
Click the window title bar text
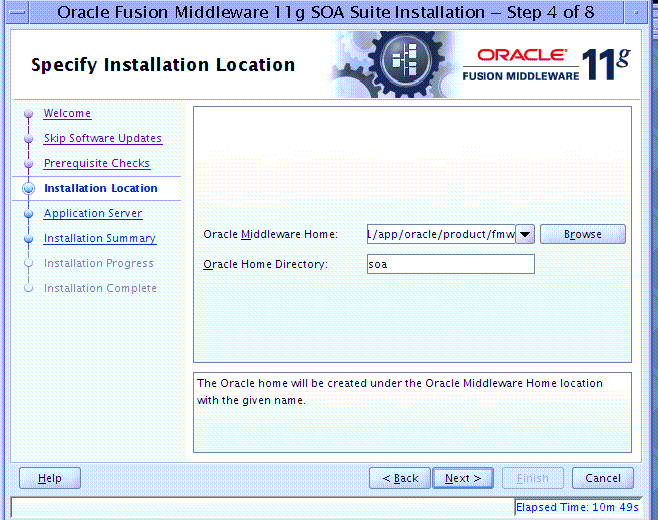[x=326, y=12]
